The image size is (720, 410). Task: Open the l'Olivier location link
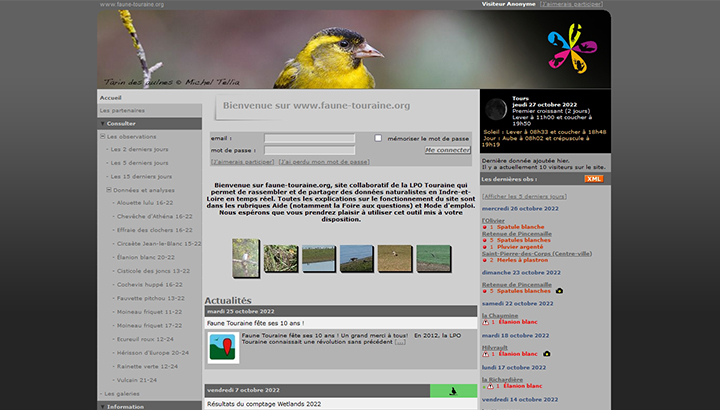pyautogui.click(x=493, y=221)
